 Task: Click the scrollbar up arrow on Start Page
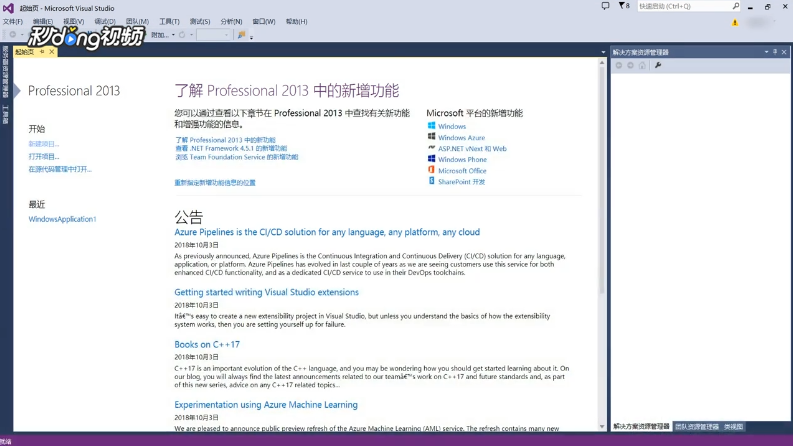point(602,63)
